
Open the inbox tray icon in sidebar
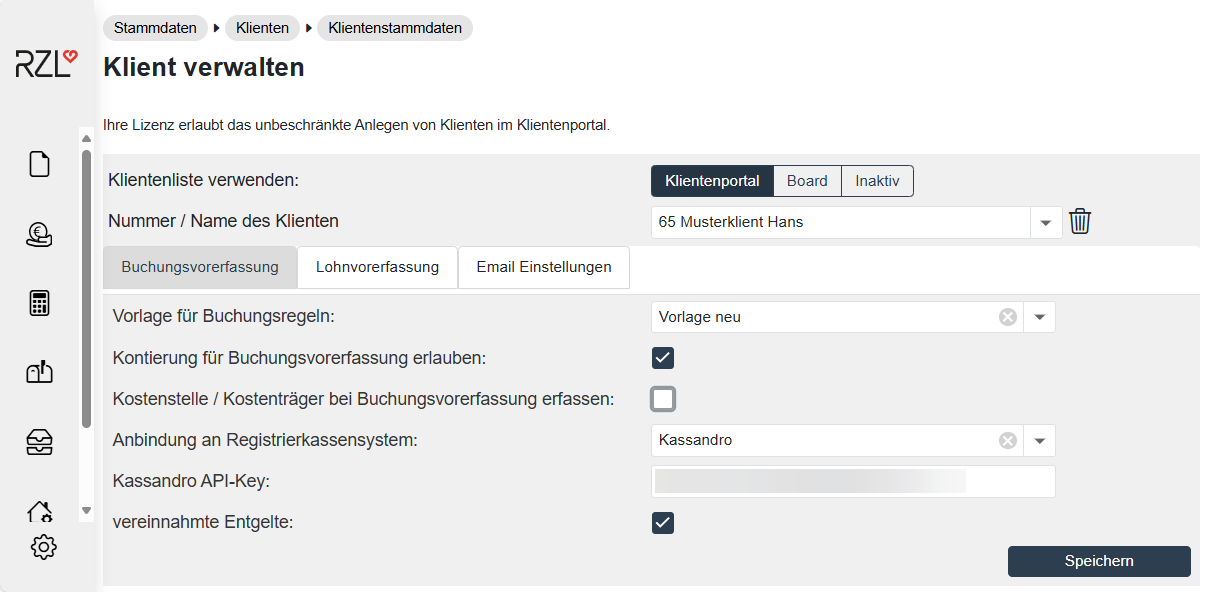coord(39,441)
